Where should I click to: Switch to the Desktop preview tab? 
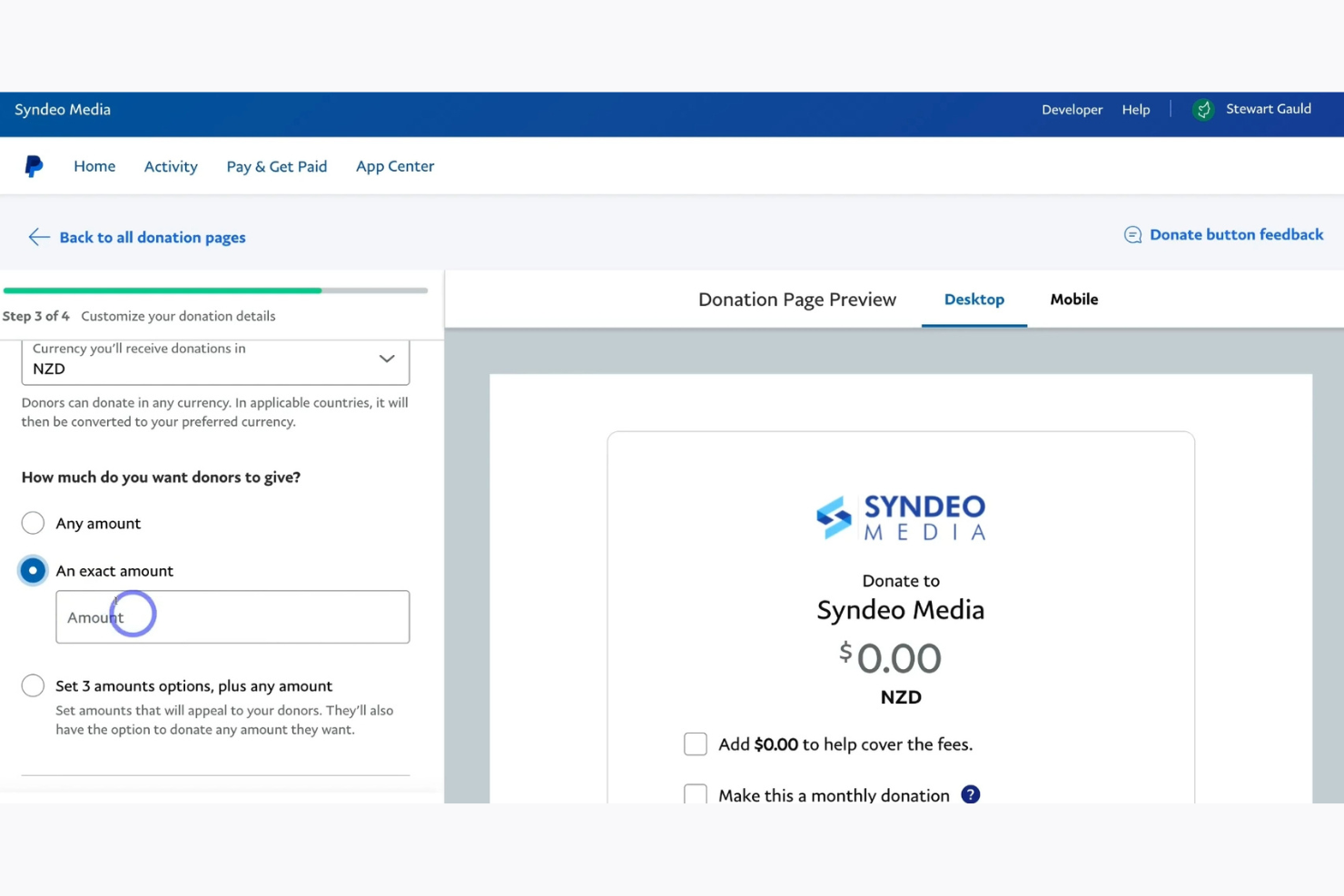(x=974, y=300)
